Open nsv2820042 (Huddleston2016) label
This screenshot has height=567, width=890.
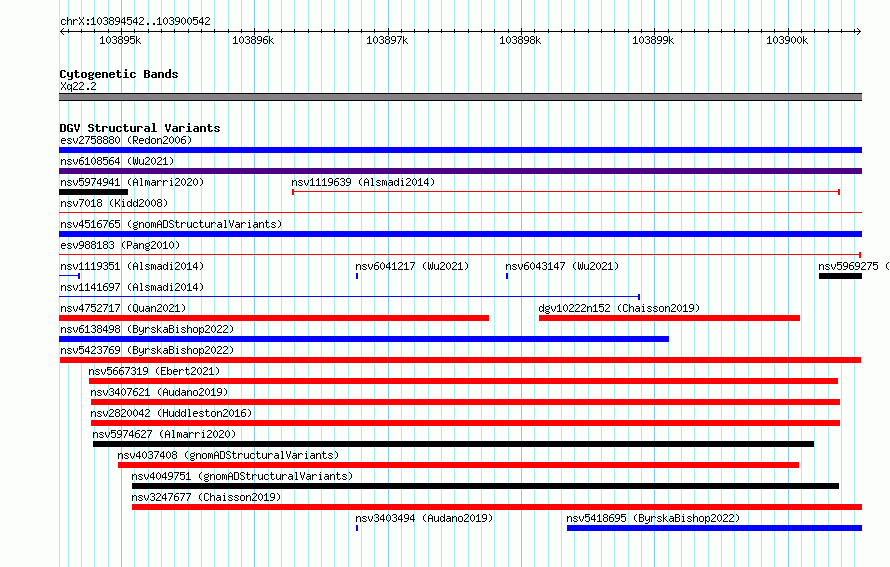point(171,413)
